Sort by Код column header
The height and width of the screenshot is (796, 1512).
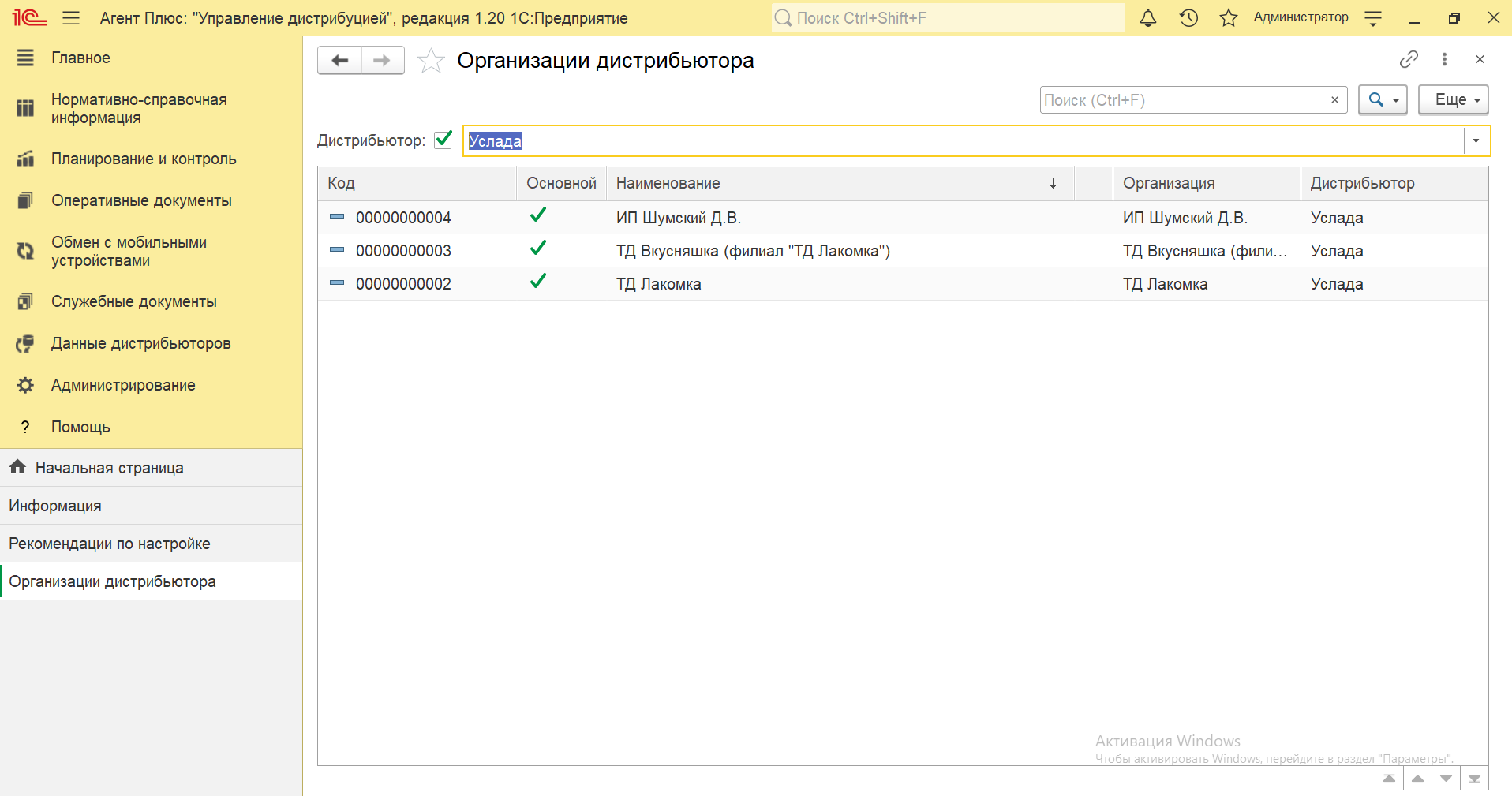[417, 183]
